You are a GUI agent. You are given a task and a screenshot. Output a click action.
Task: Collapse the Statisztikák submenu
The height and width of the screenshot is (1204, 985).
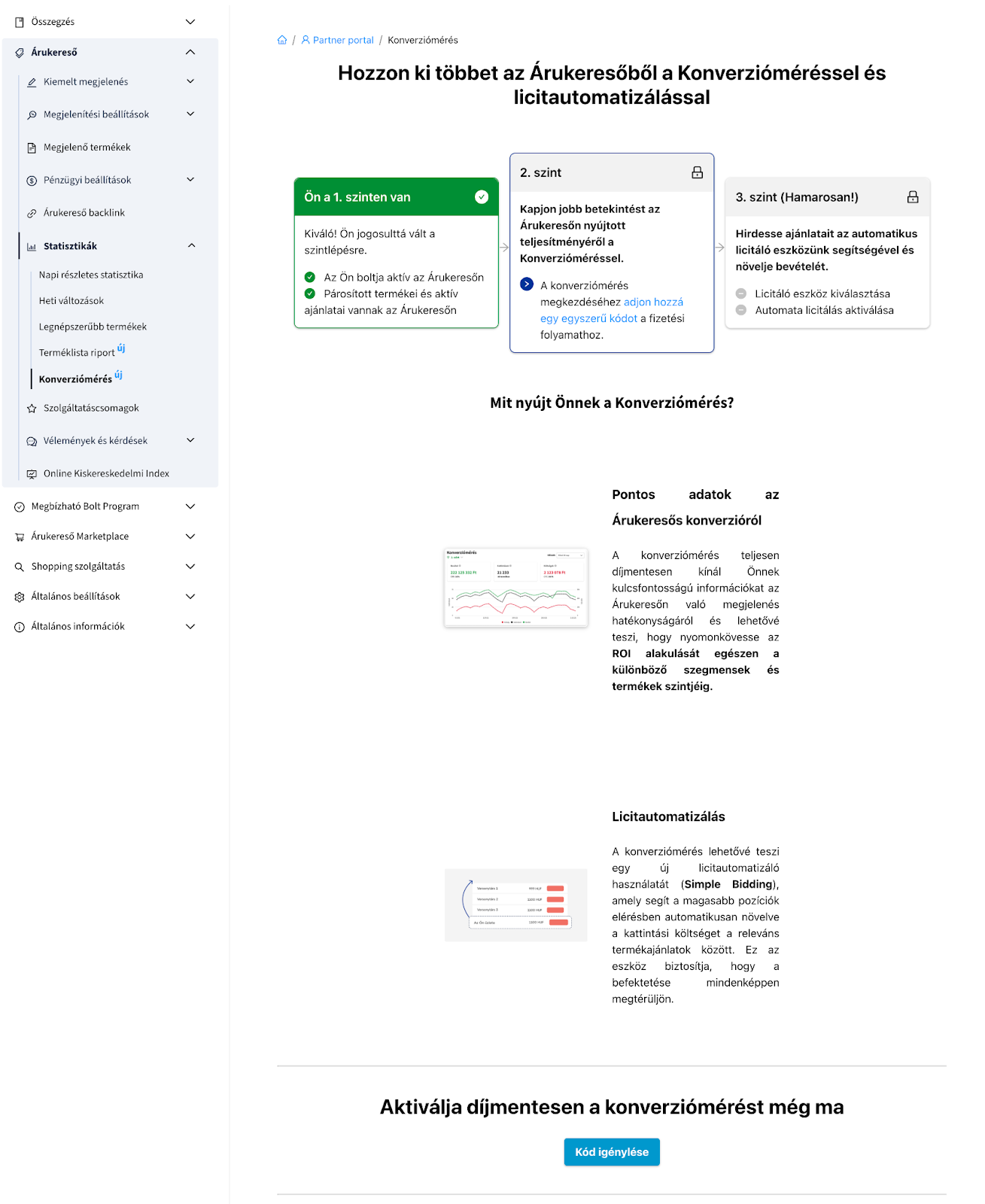pos(191,245)
